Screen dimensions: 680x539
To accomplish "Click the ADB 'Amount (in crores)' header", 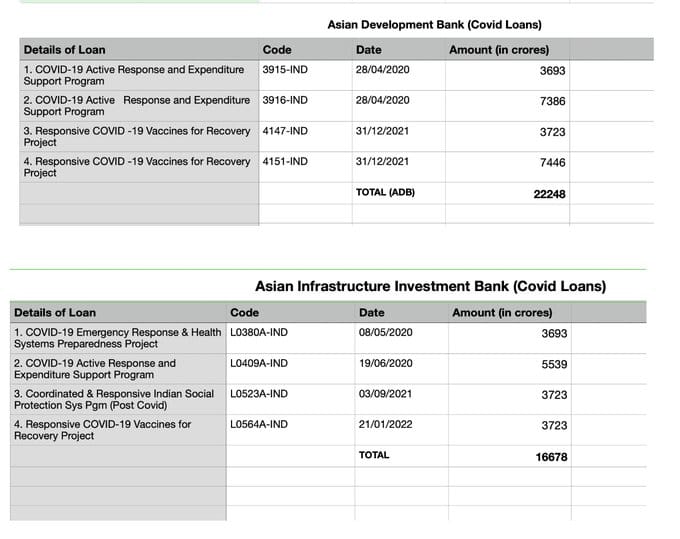I will [507, 49].
